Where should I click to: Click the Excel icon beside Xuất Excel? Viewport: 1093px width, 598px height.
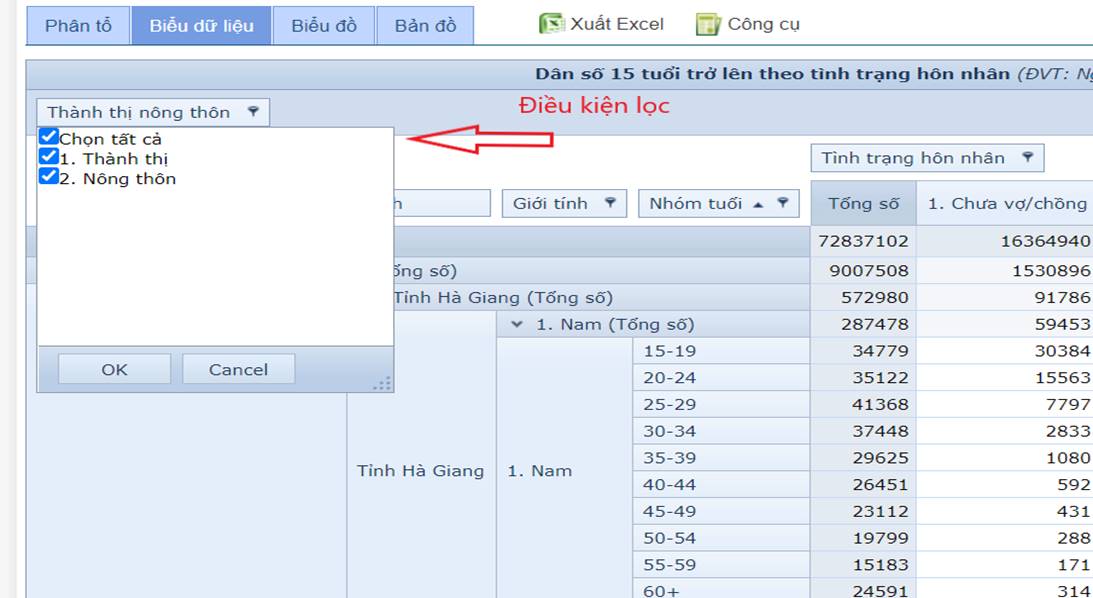click(551, 24)
